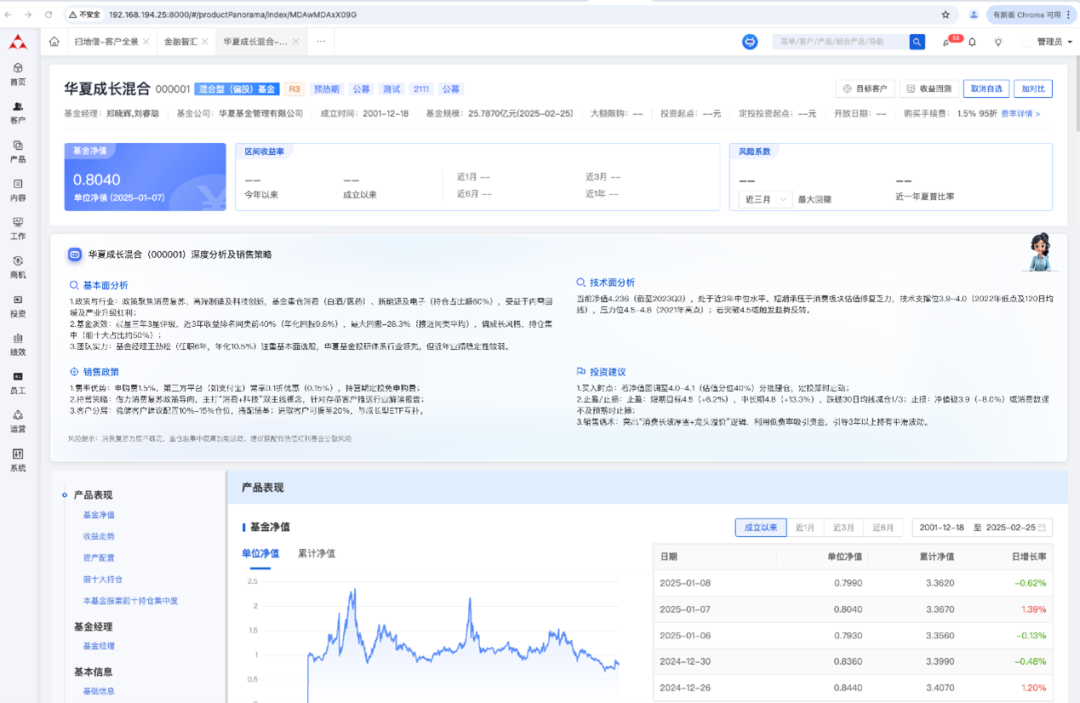This screenshot has height=703, width=1080.
Task: Click the 收益回测 button
Action: click(x=928, y=89)
